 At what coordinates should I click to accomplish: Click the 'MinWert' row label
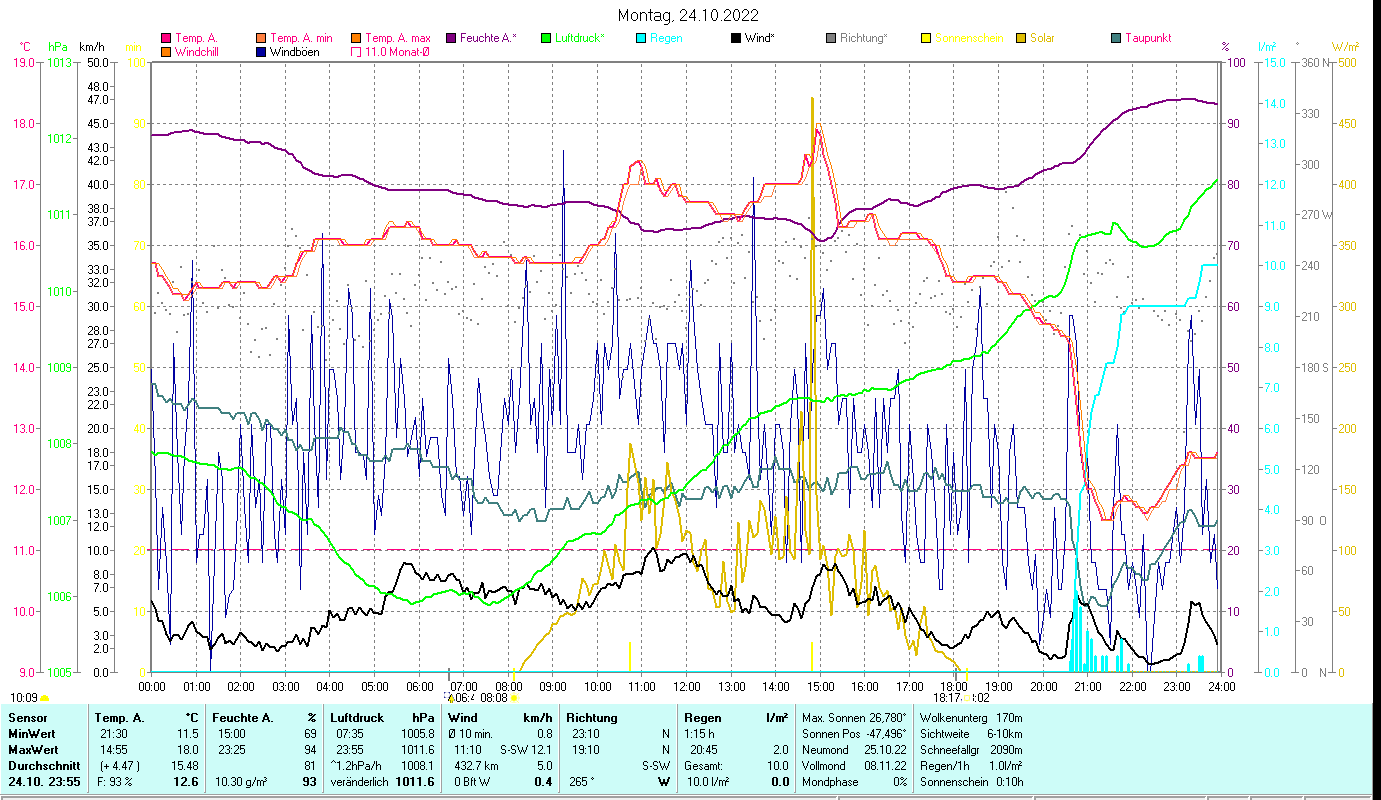(30, 734)
